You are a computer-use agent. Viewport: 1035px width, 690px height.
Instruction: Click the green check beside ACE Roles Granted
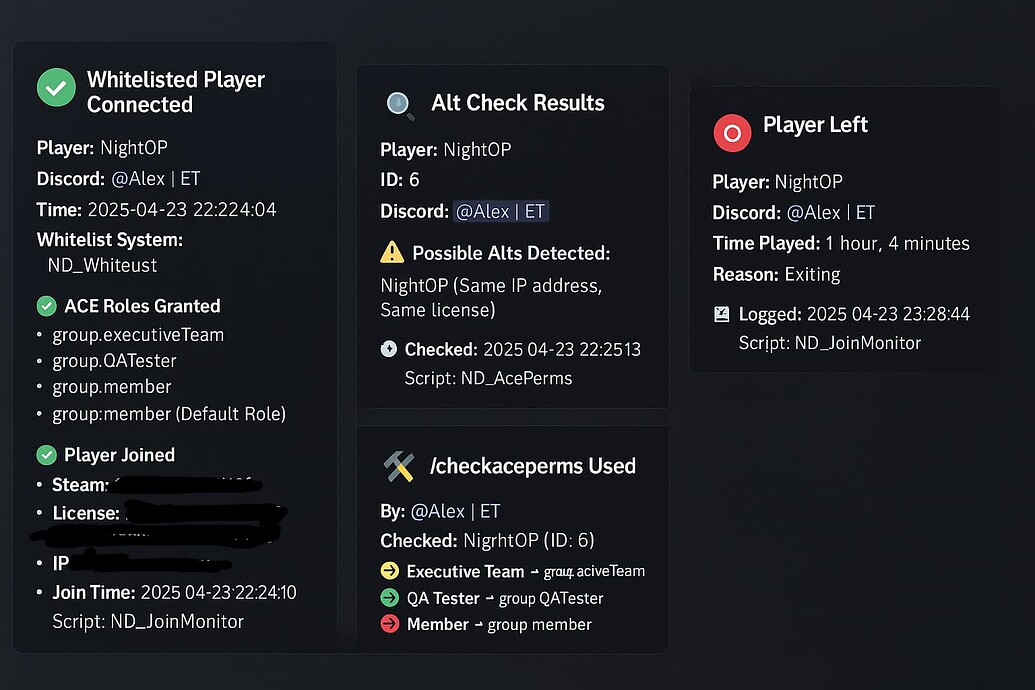[x=46, y=306]
